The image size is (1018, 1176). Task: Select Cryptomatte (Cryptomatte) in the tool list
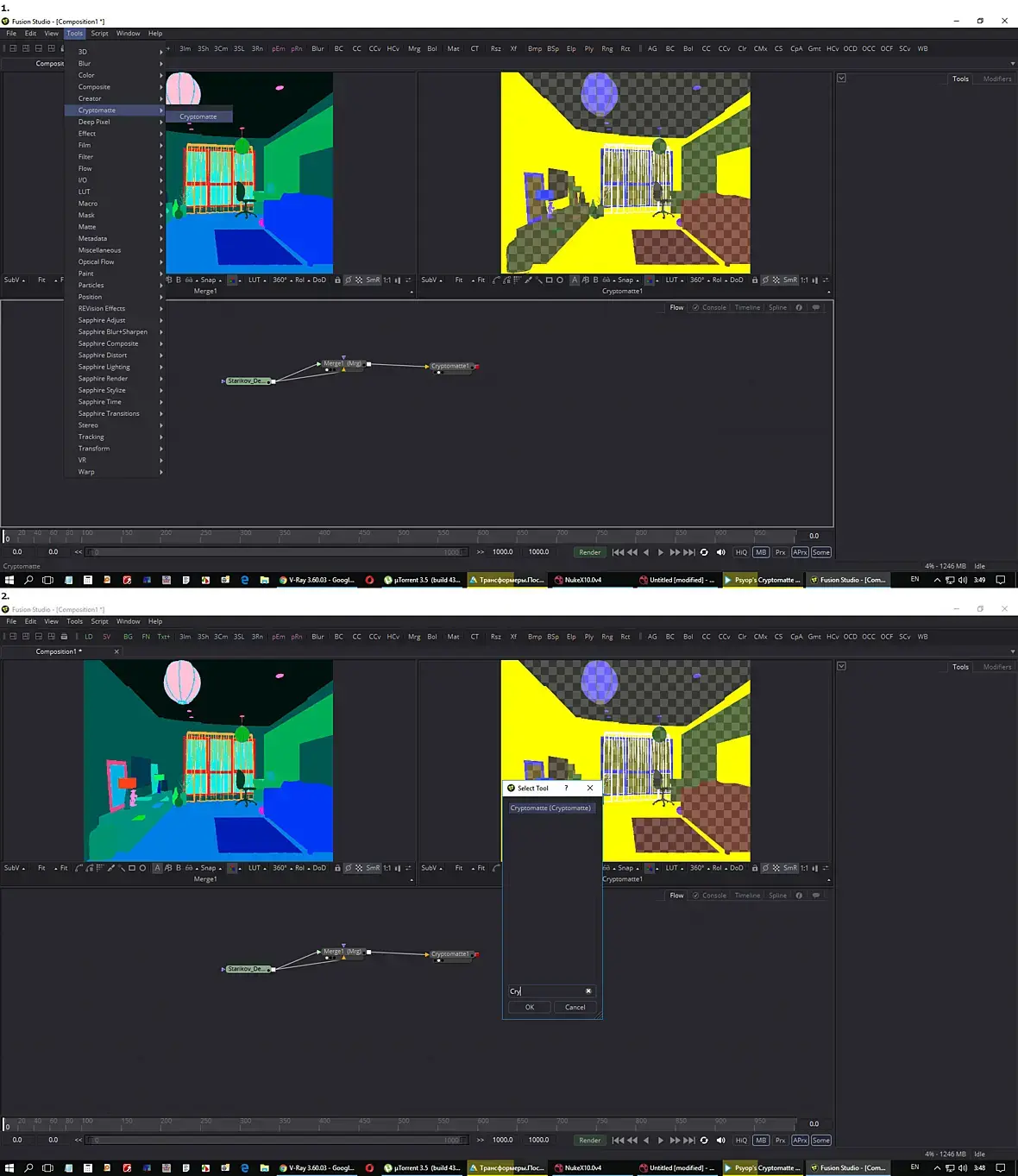click(550, 808)
